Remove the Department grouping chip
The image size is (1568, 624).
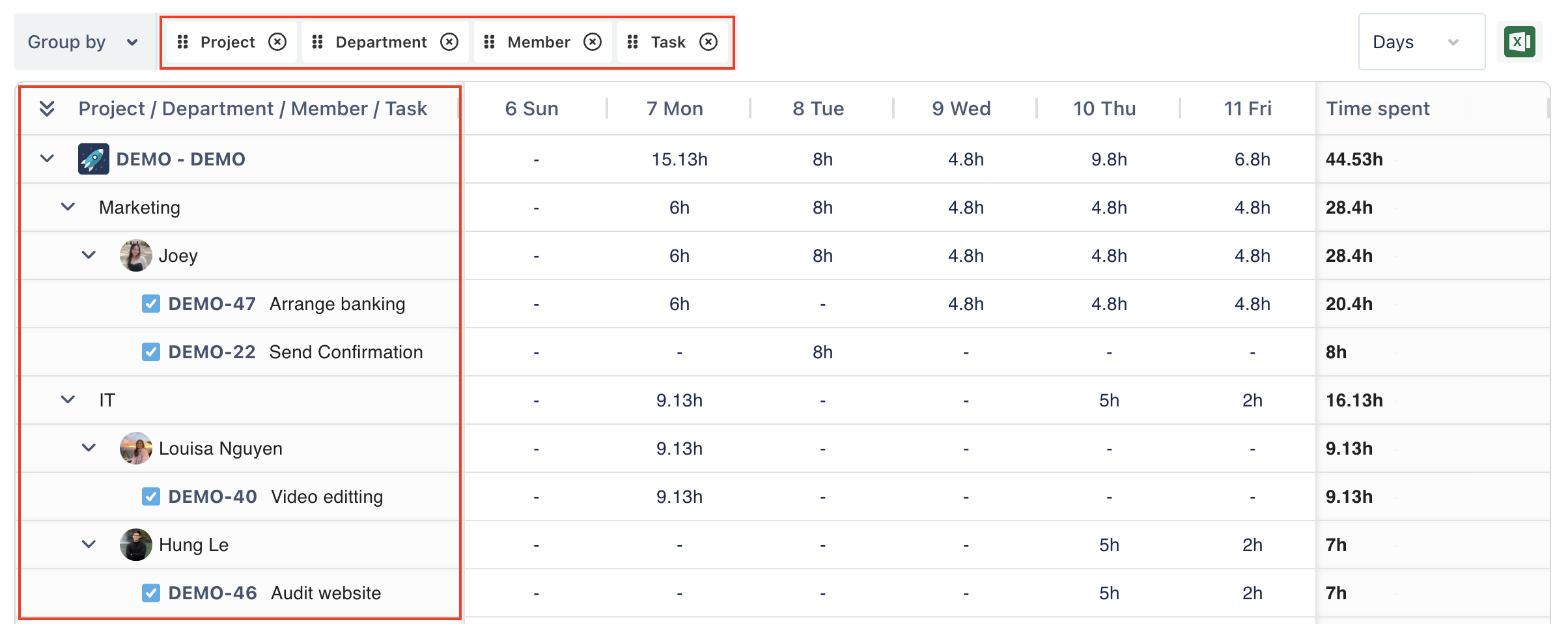(449, 42)
